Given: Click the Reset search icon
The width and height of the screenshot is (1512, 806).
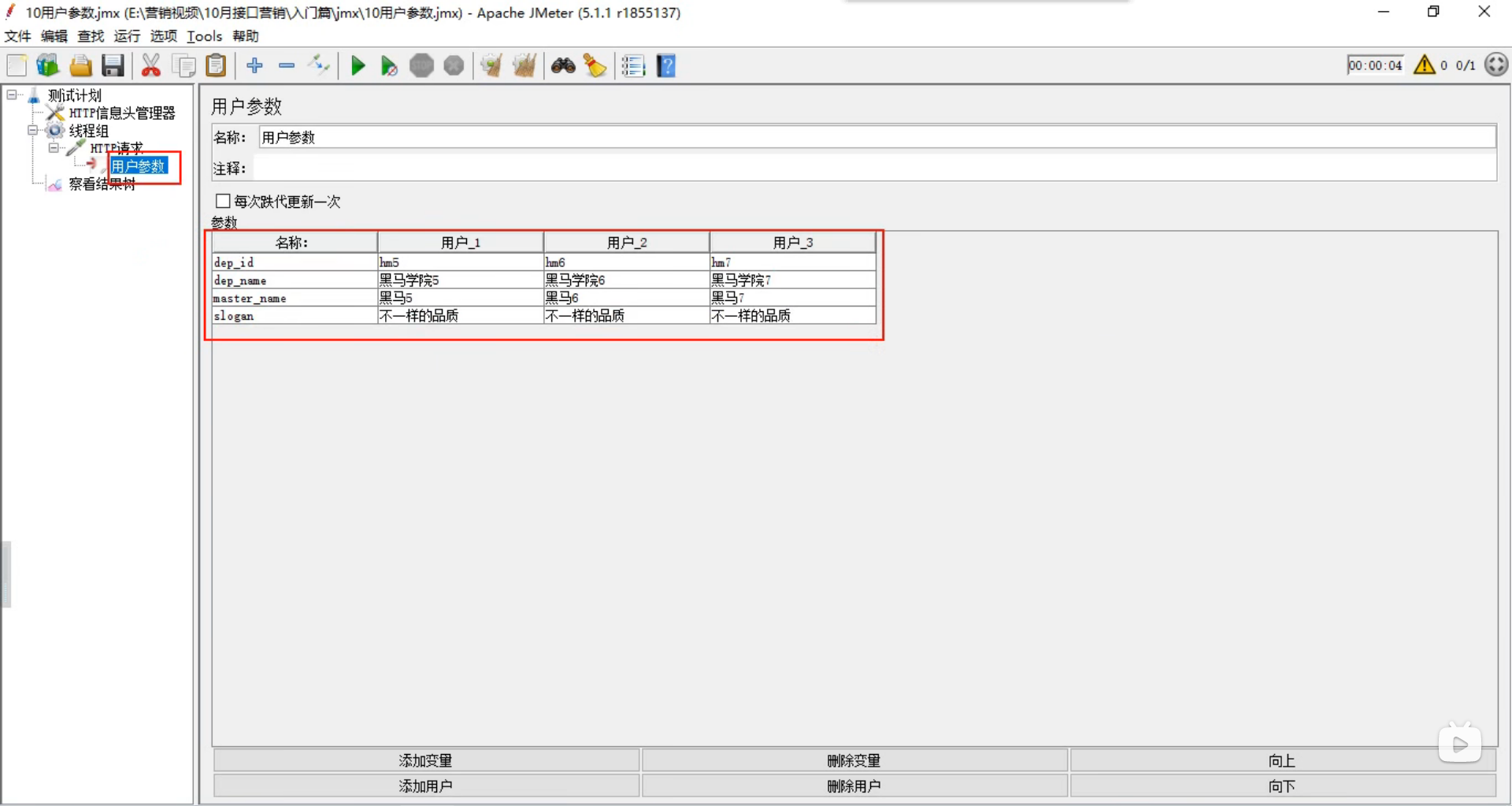Looking at the screenshot, I should tap(595, 65).
